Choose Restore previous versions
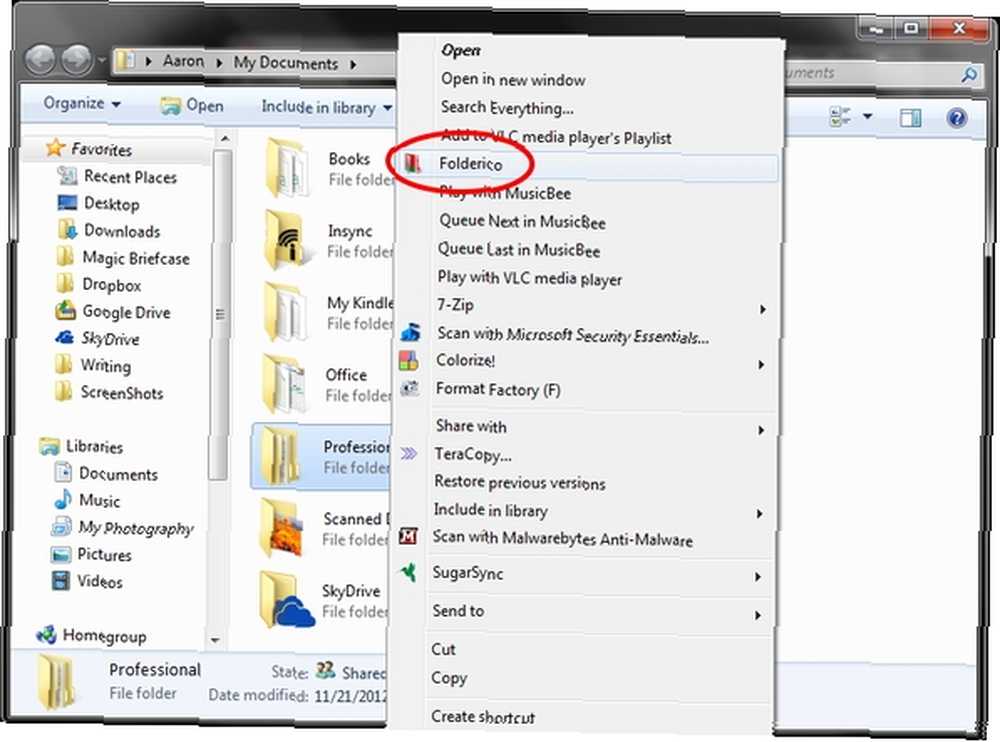Viewport: 1000px width, 742px height. 520,482
